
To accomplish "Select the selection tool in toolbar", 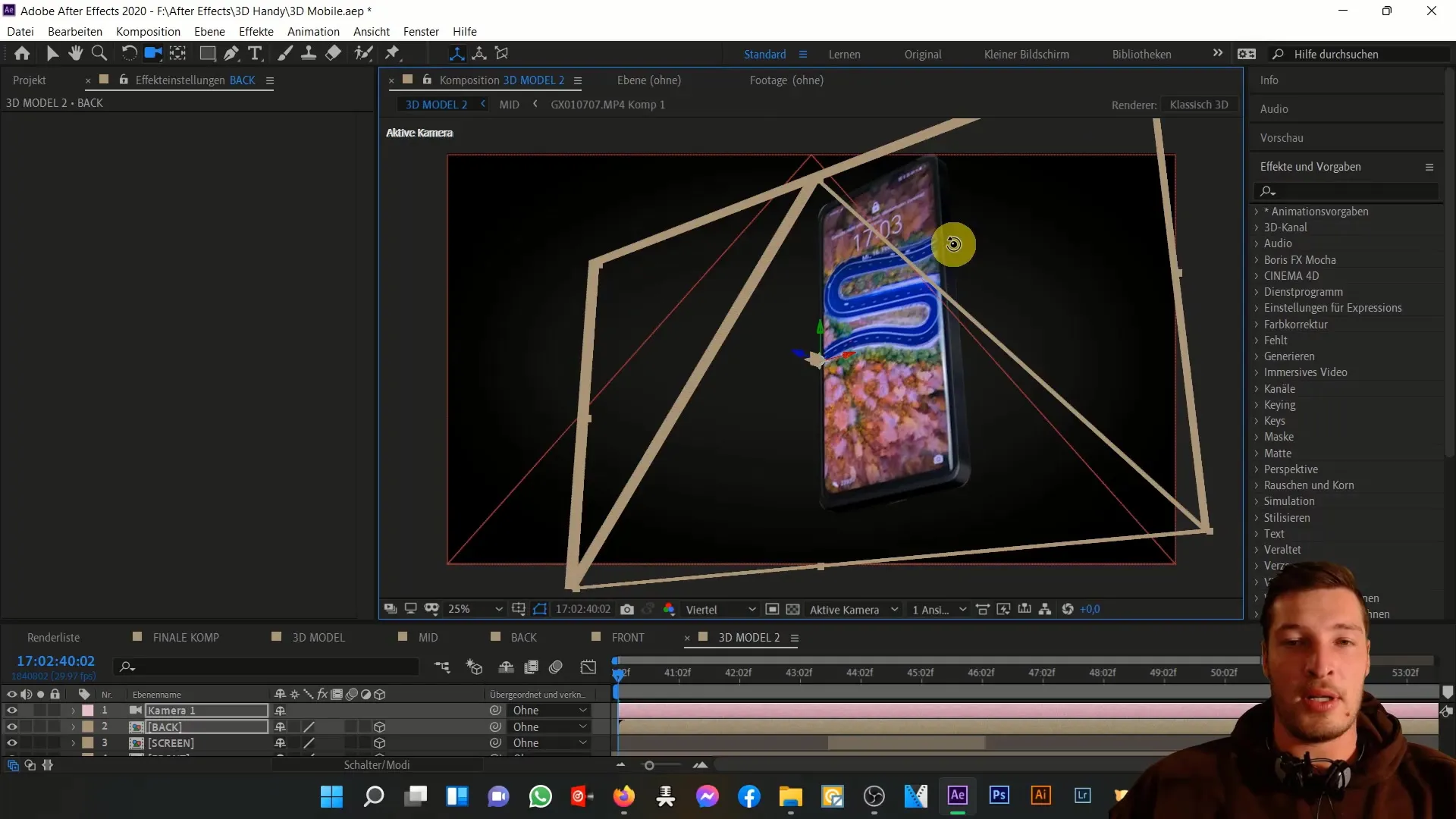I will (52, 53).
